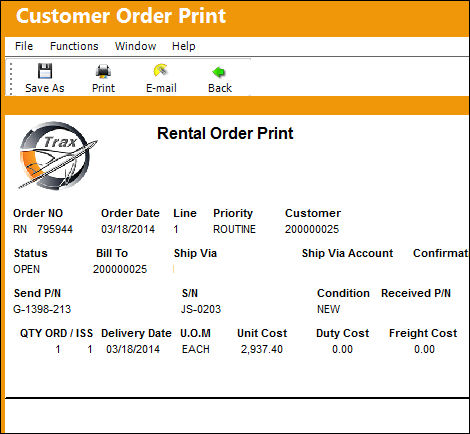Click the E-mail icon in the toolbar
470x434 pixels.
[x=161, y=70]
